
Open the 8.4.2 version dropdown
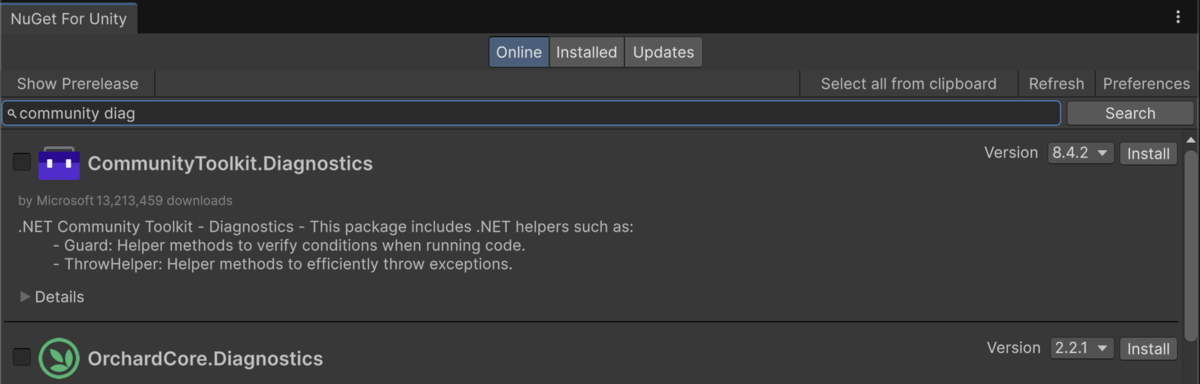point(1081,153)
